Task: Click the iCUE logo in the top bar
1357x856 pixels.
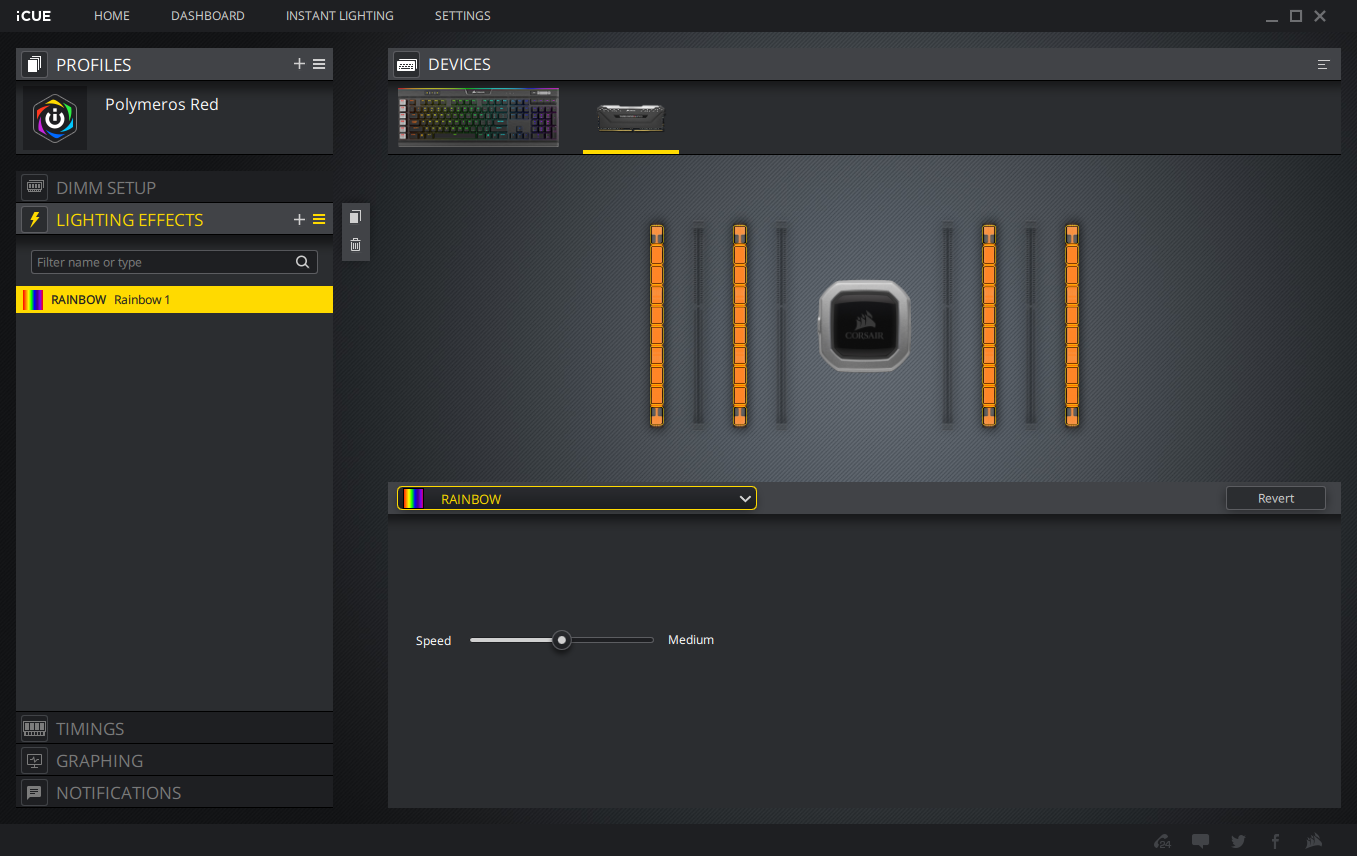Action: pos(34,16)
